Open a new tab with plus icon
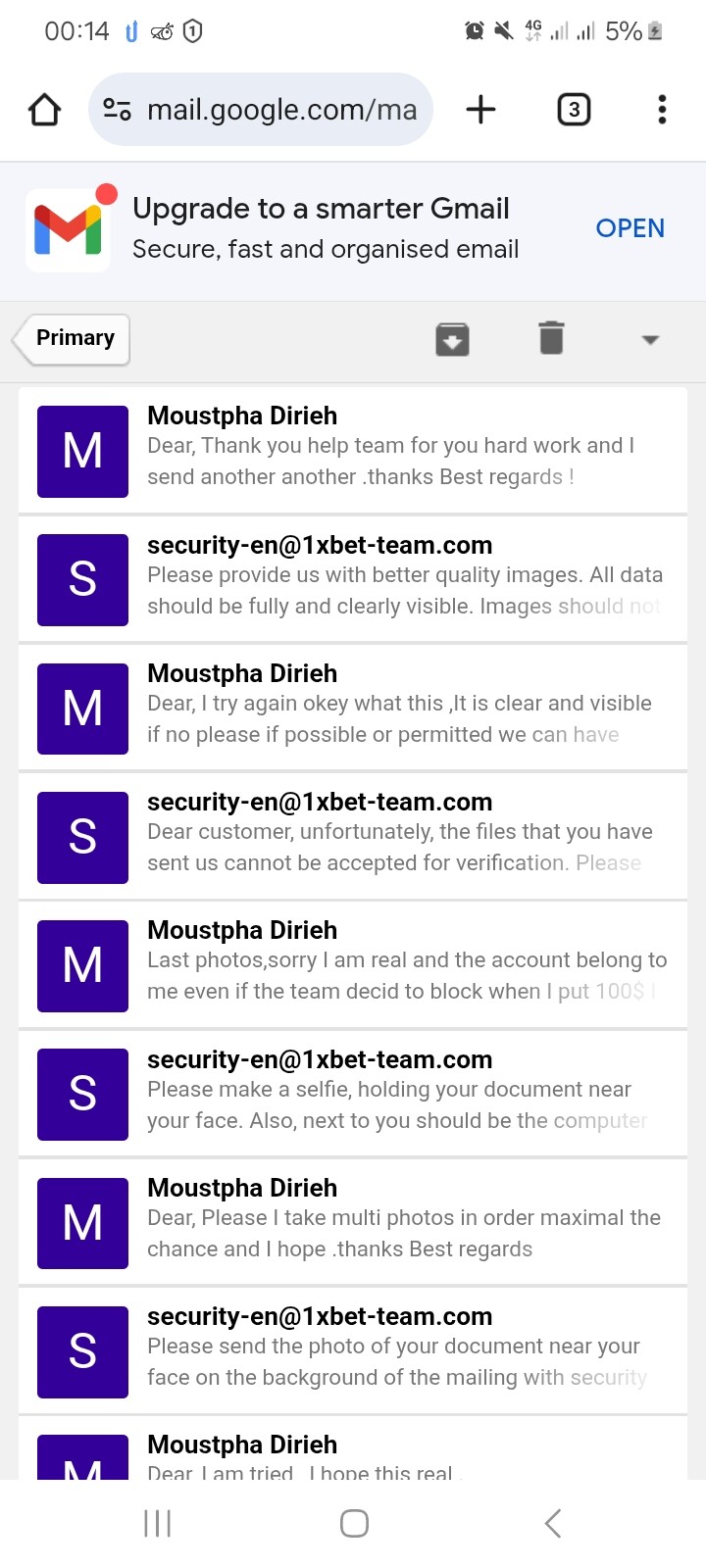Screen dimensions: 706x1568 coord(480,109)
